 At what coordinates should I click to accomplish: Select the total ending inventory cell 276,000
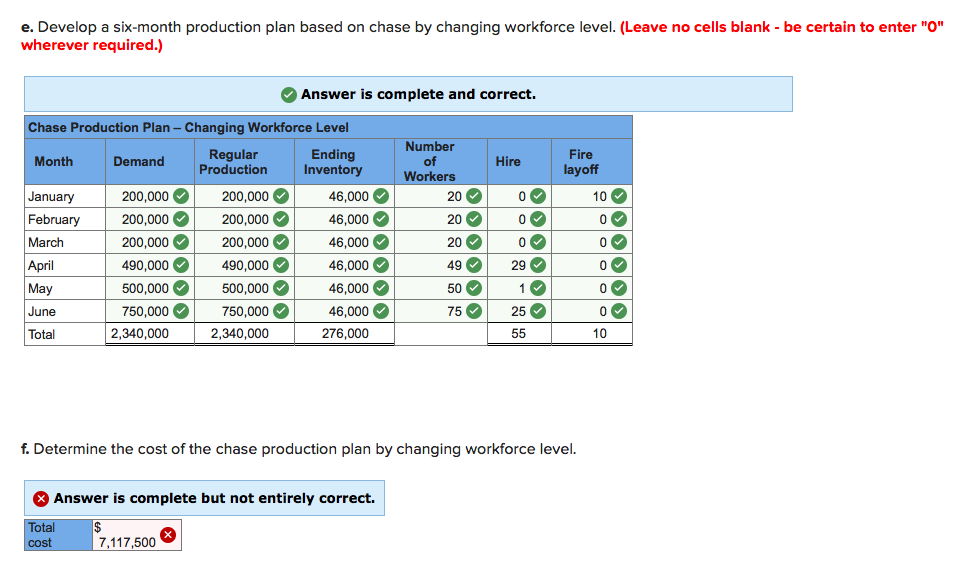(x=345, y=334)
